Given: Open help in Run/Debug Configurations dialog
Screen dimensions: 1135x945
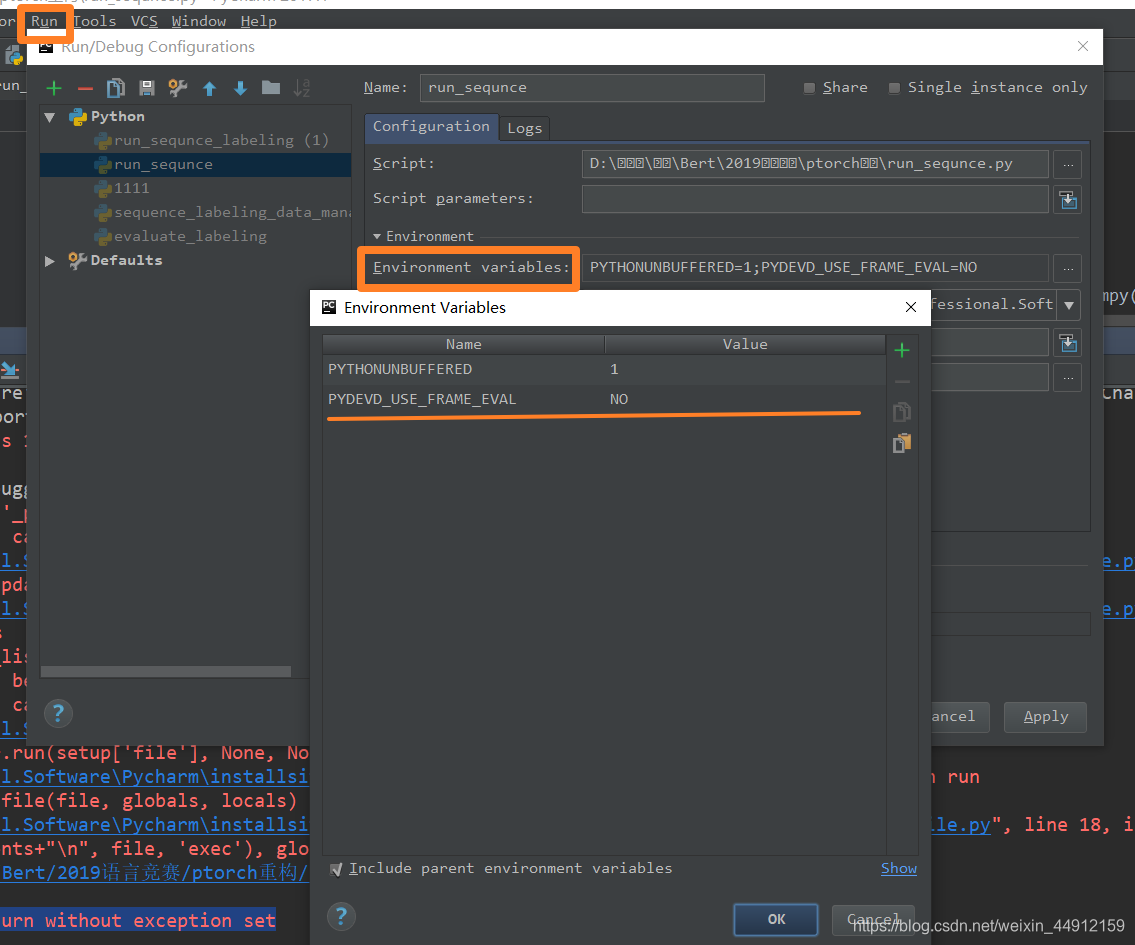Looking at the screenshot, I should point(59,713).
